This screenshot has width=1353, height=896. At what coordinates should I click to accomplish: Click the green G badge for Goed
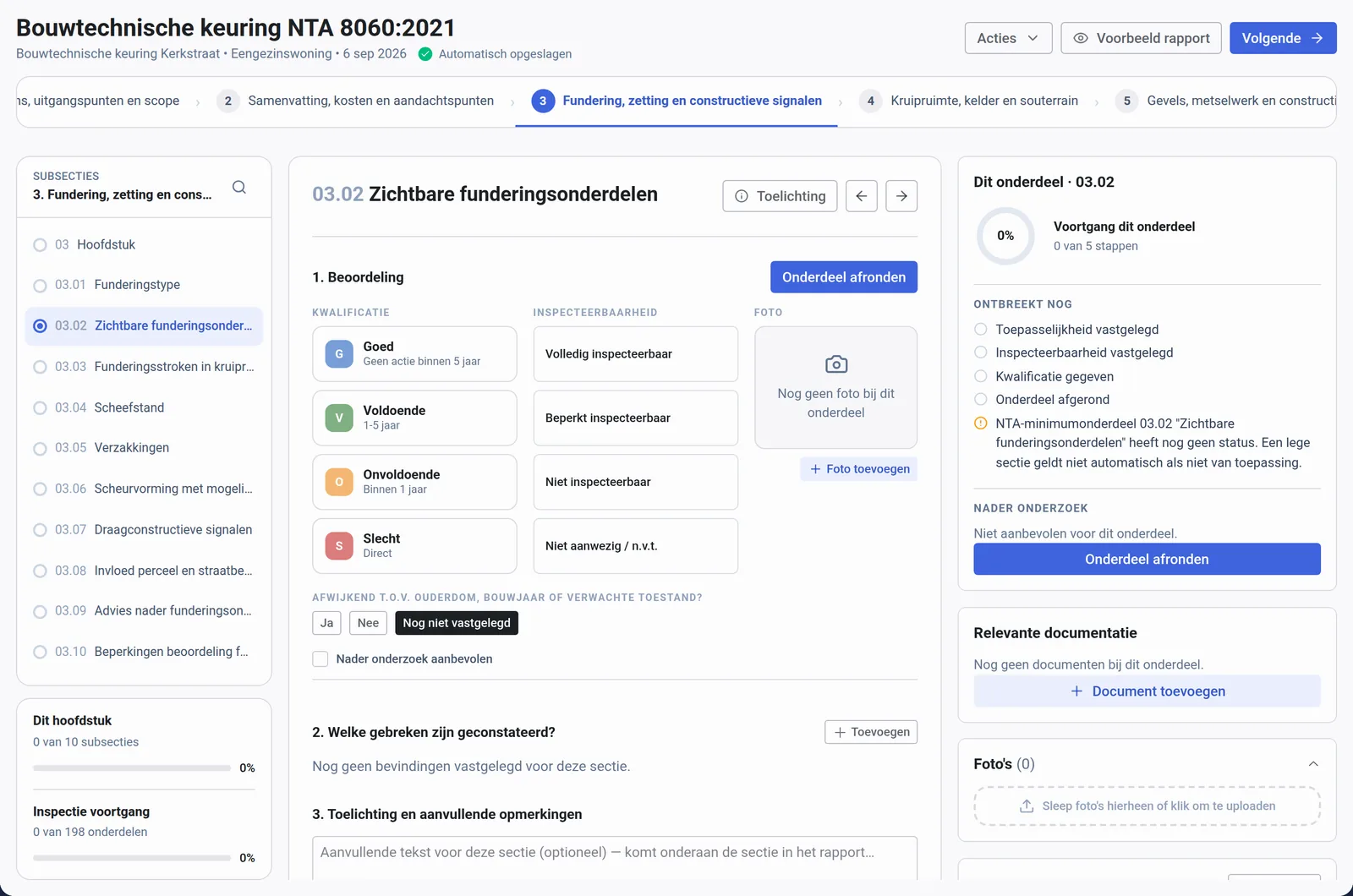click(339, 354)
